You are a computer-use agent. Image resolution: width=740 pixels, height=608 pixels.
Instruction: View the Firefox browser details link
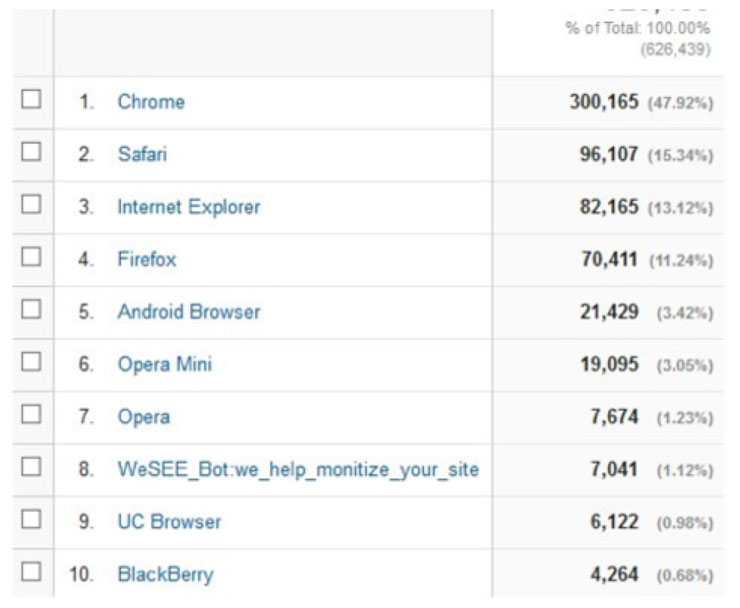pos(146,260)
